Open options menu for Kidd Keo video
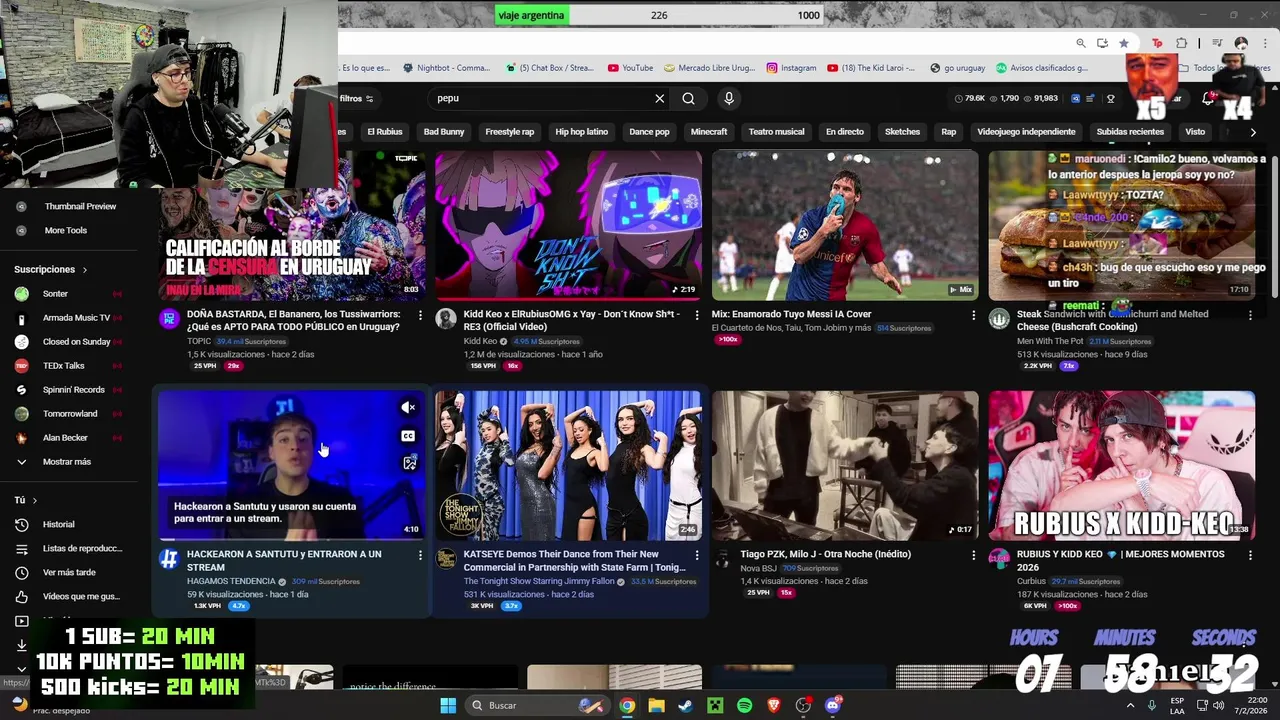 tap(697, 315)
